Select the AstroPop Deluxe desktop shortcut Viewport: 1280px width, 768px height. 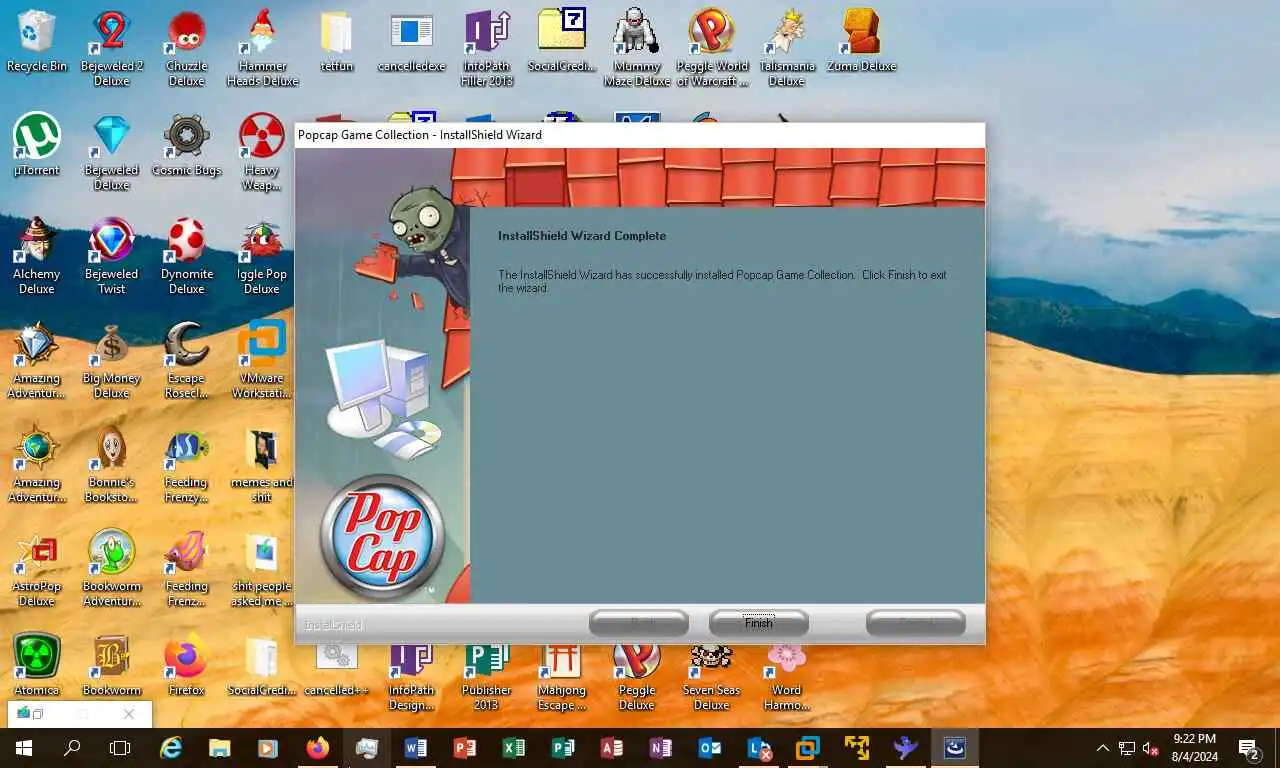[x=37, y=568]
